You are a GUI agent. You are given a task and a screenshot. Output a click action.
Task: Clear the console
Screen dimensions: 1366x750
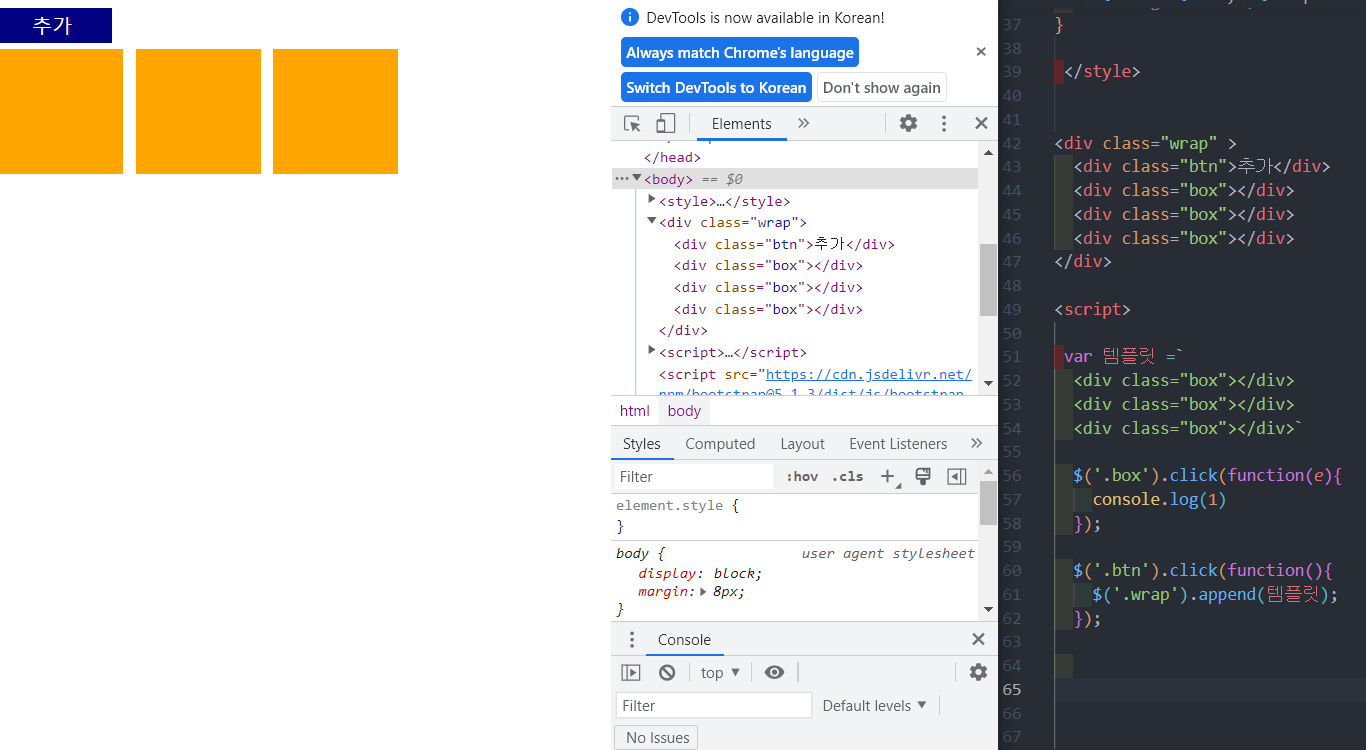pyautogui.click(x=667, y=673)
